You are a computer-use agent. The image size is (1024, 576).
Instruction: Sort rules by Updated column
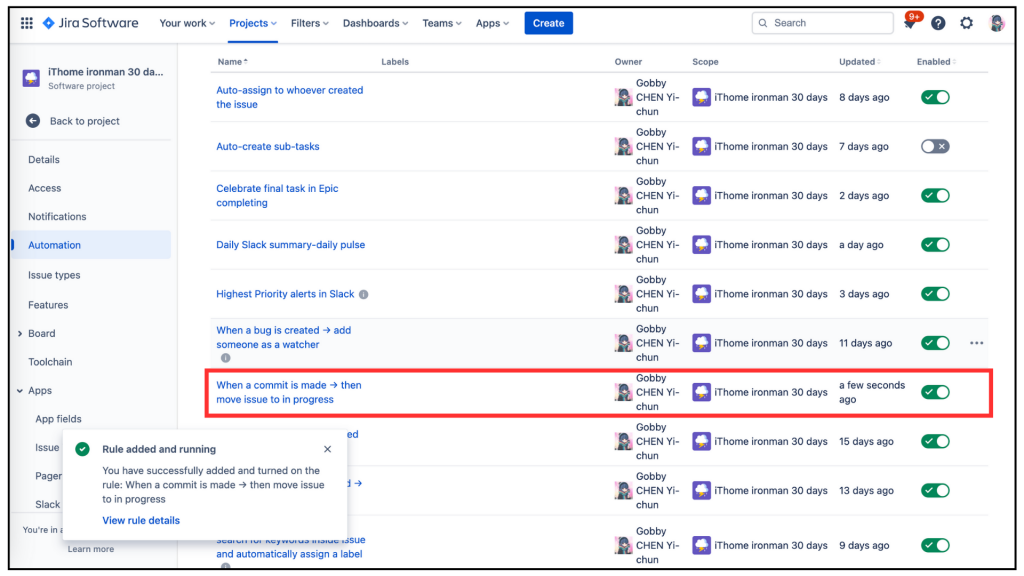click(859, 61)
